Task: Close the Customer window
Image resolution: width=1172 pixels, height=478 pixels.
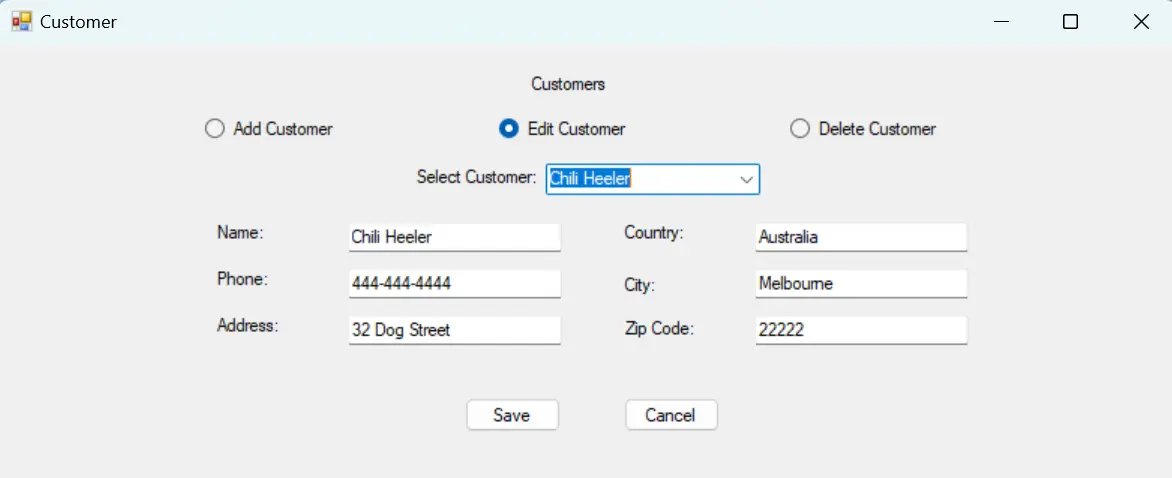Action: pos(1141,22)
